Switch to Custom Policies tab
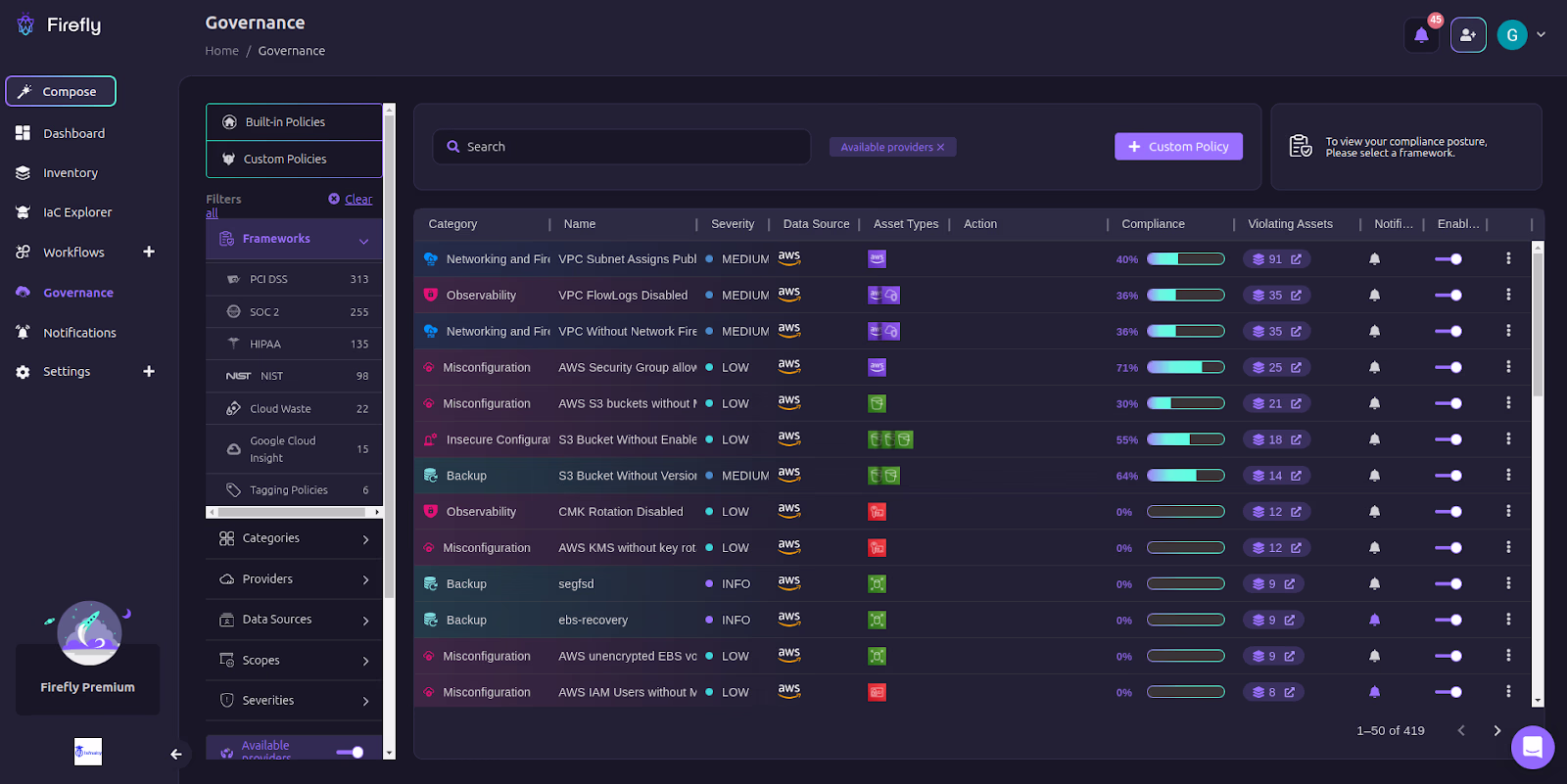Image resolution: width=1567 pixels, height=784 pixels. pyautogui.click(x=294, y=160)
